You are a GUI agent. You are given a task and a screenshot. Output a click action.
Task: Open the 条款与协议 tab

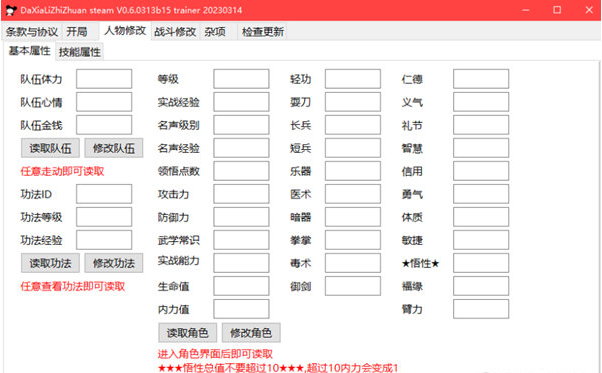pyautogui.click(x=32, y=31)
